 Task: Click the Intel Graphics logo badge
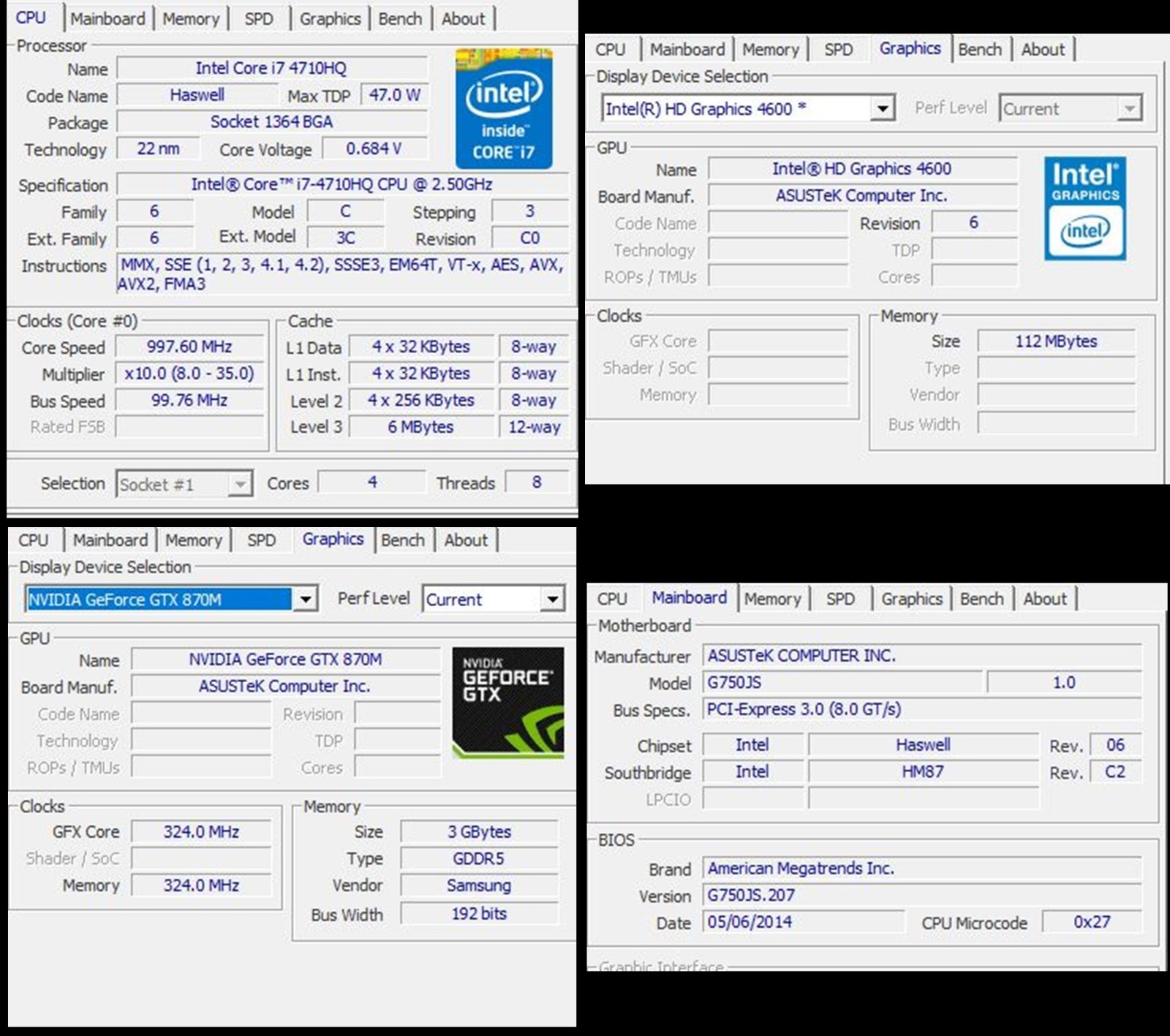[1085, 208]
